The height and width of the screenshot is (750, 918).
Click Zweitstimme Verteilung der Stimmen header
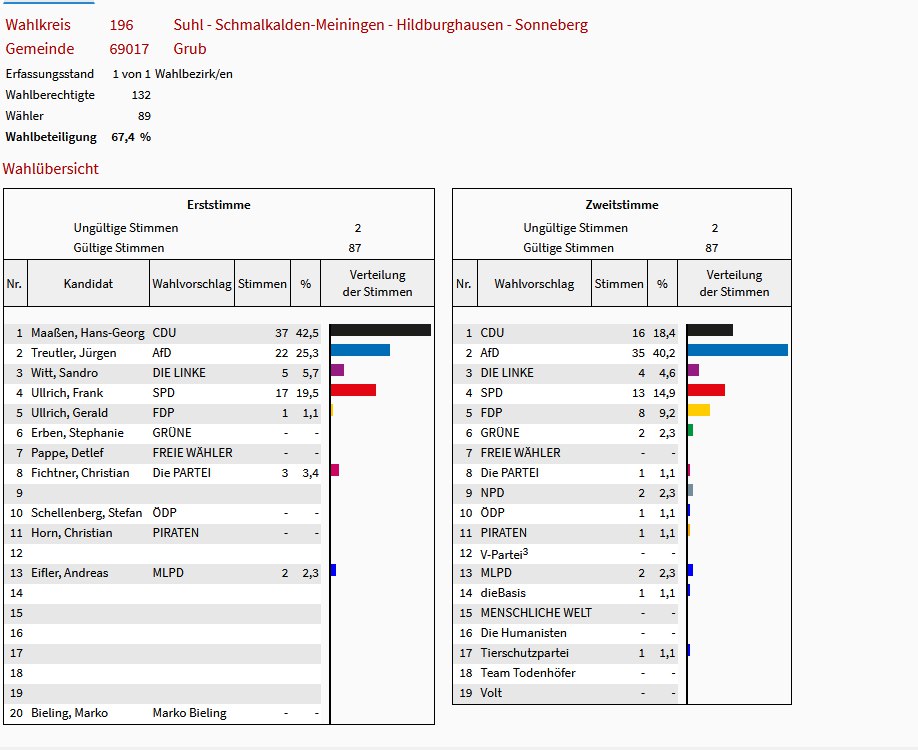pyautogui.click(x=734, y=283)
